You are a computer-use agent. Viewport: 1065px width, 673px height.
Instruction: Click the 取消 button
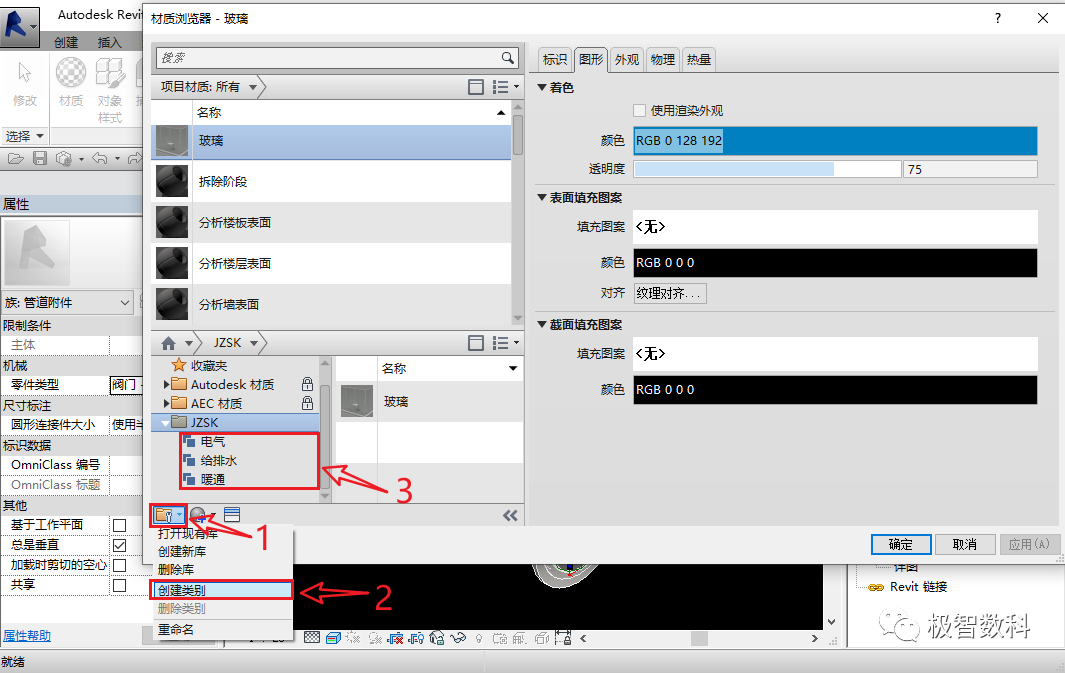[x=964, y=544]
